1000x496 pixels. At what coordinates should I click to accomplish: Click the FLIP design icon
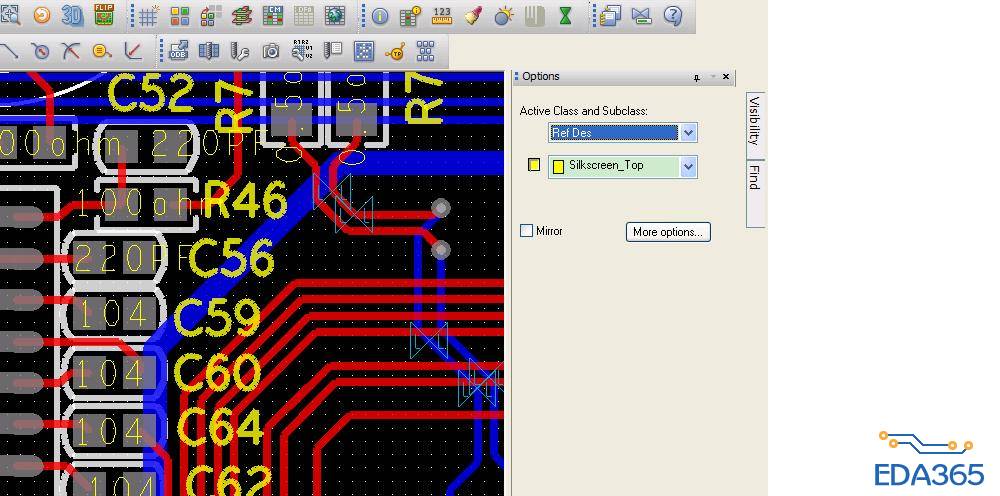tap(103, 15)
